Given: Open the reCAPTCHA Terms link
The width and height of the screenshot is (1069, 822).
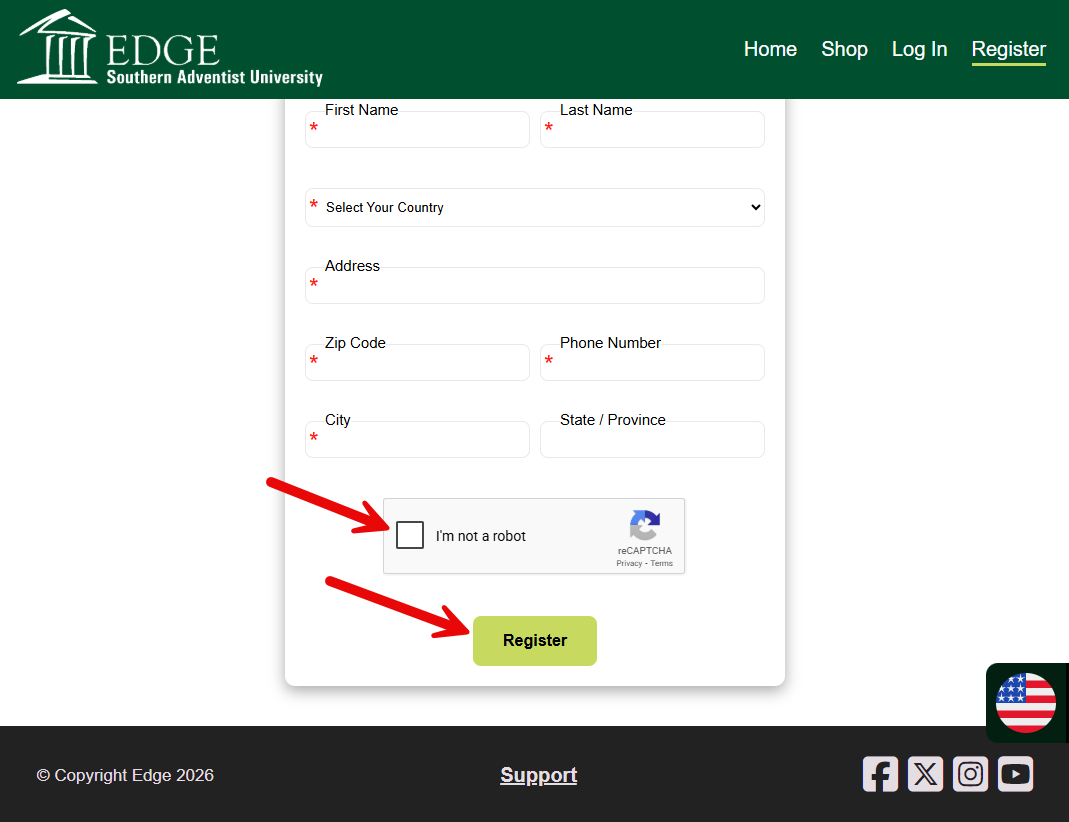Looking at the screenshot, I should [x=662, y=564].
